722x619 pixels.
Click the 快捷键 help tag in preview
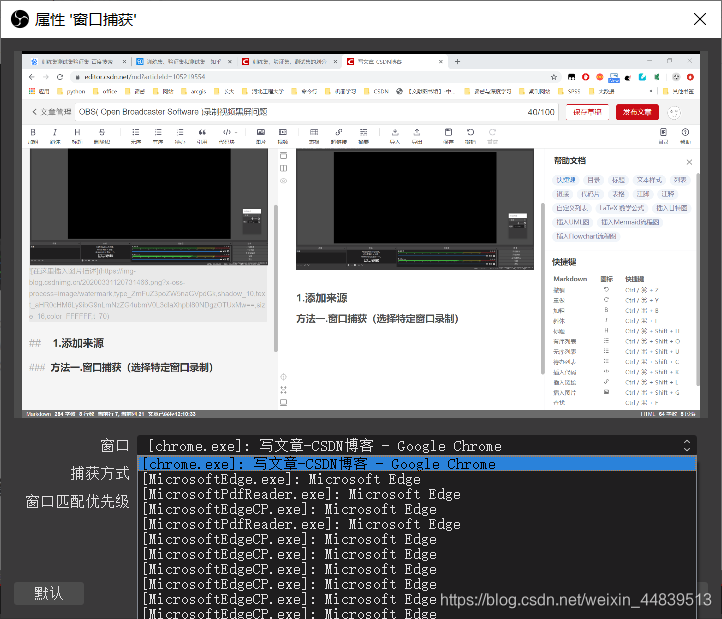click(x=565, y=180)
